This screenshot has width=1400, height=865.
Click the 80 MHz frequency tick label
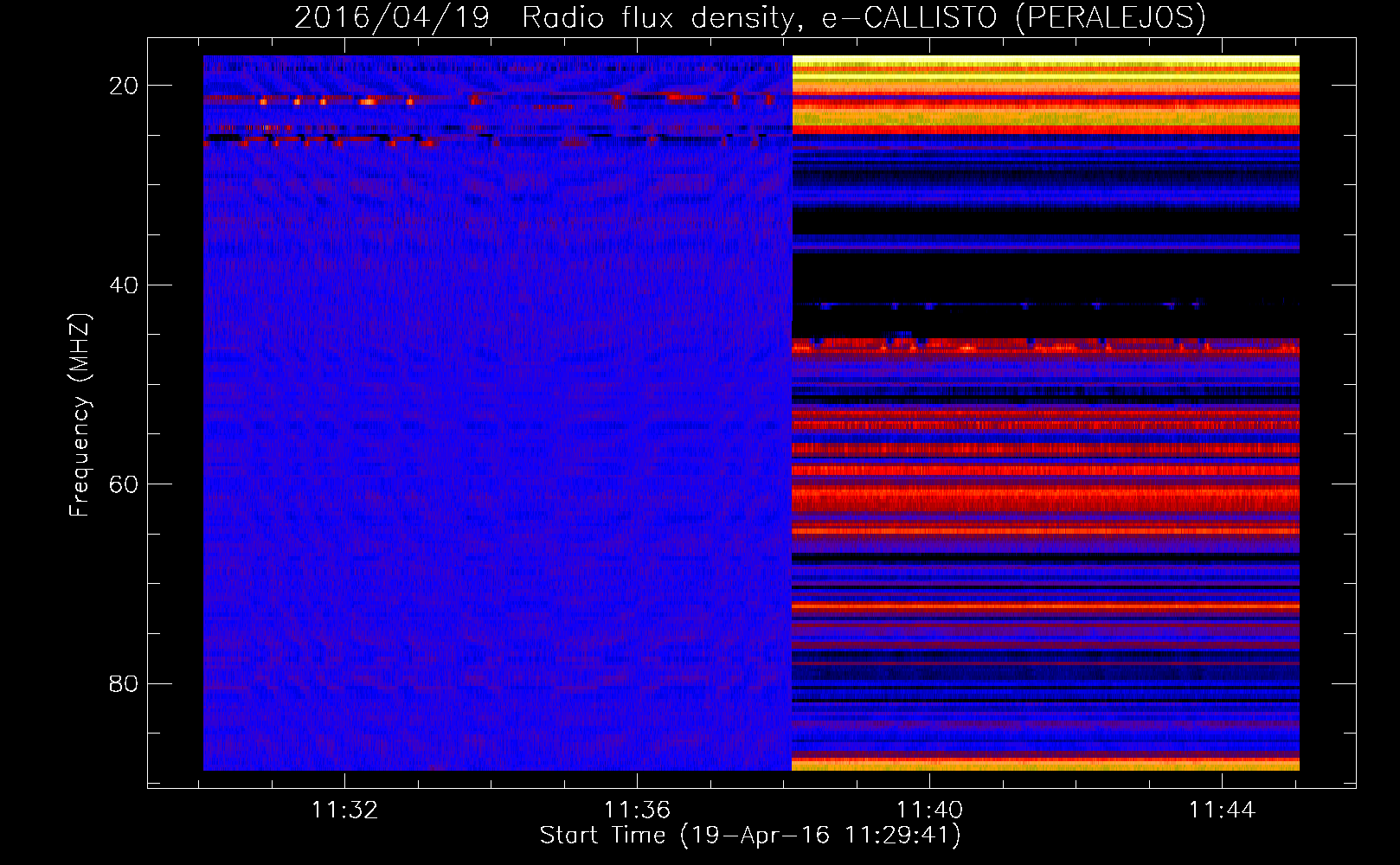click(124, 683)
